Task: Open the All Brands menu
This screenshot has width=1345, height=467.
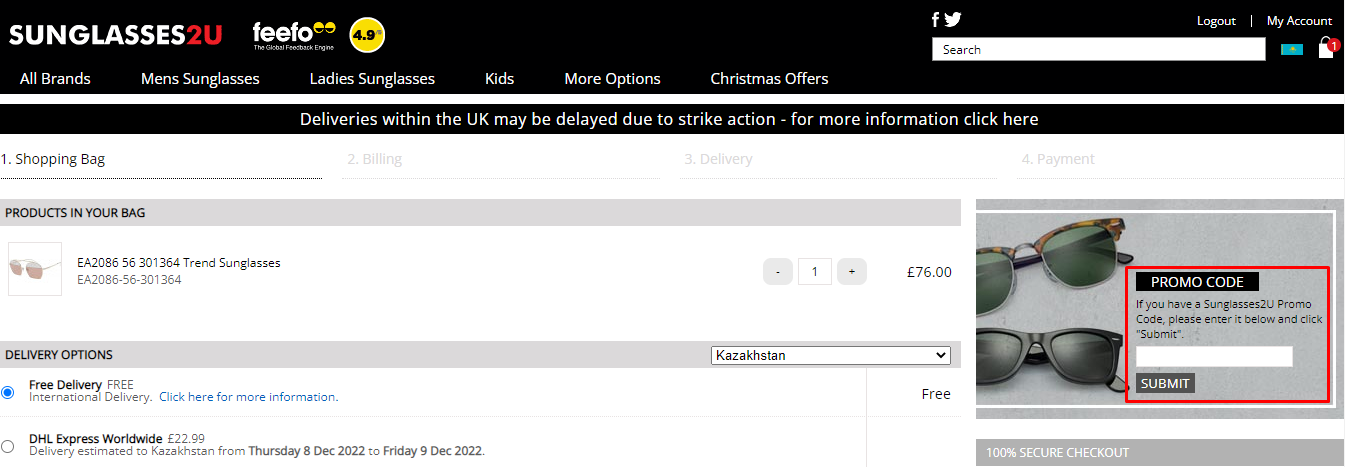Action: point(55,79)
